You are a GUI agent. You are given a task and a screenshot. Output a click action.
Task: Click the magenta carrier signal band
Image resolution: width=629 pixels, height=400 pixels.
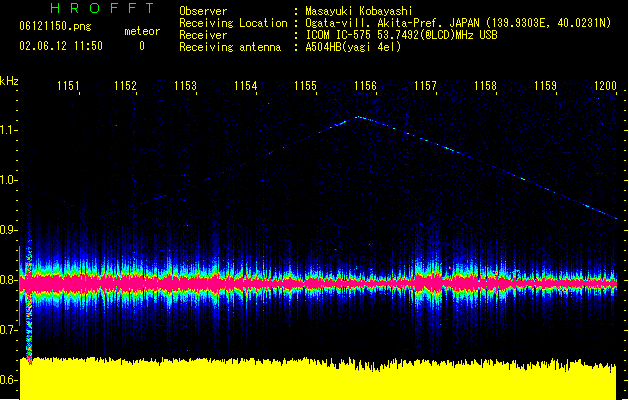tap(319, 283)
